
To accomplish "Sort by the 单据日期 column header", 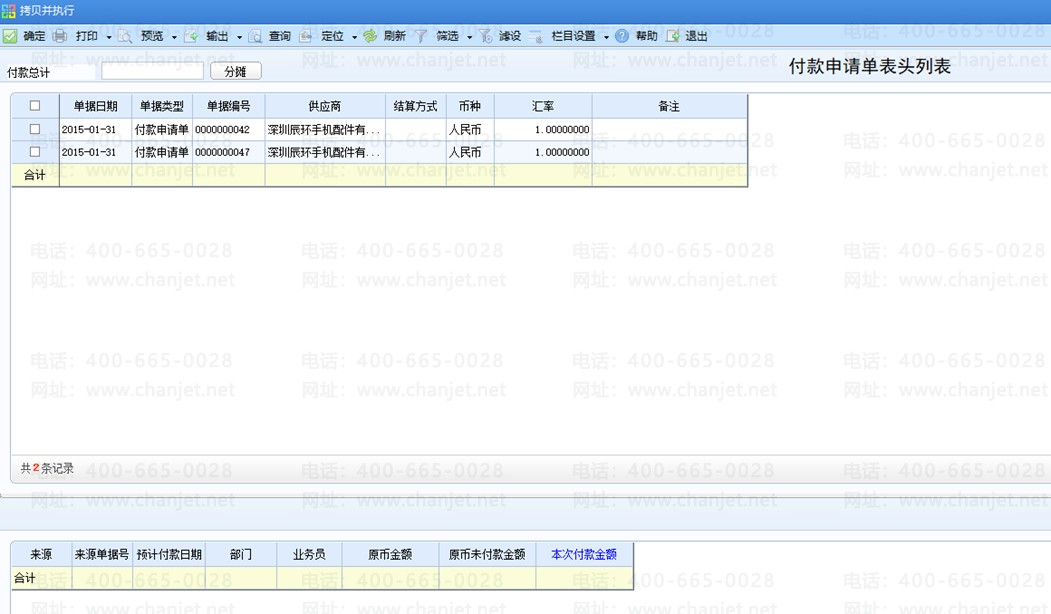I will pyautogui.click(x=95, y=106).
